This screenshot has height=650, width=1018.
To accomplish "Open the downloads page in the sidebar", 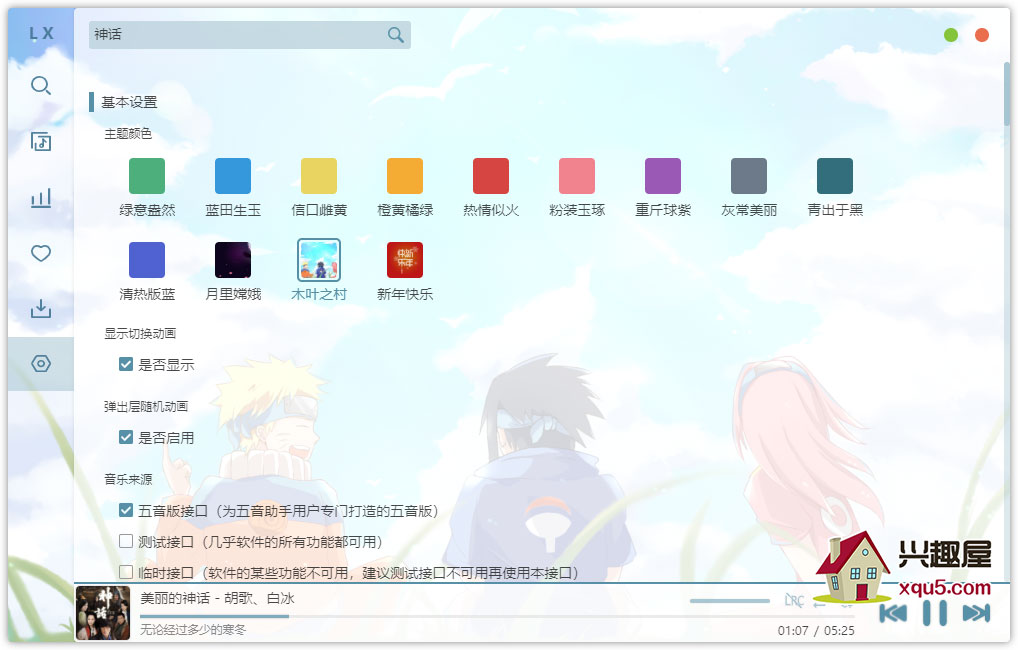I will (41, 308).
